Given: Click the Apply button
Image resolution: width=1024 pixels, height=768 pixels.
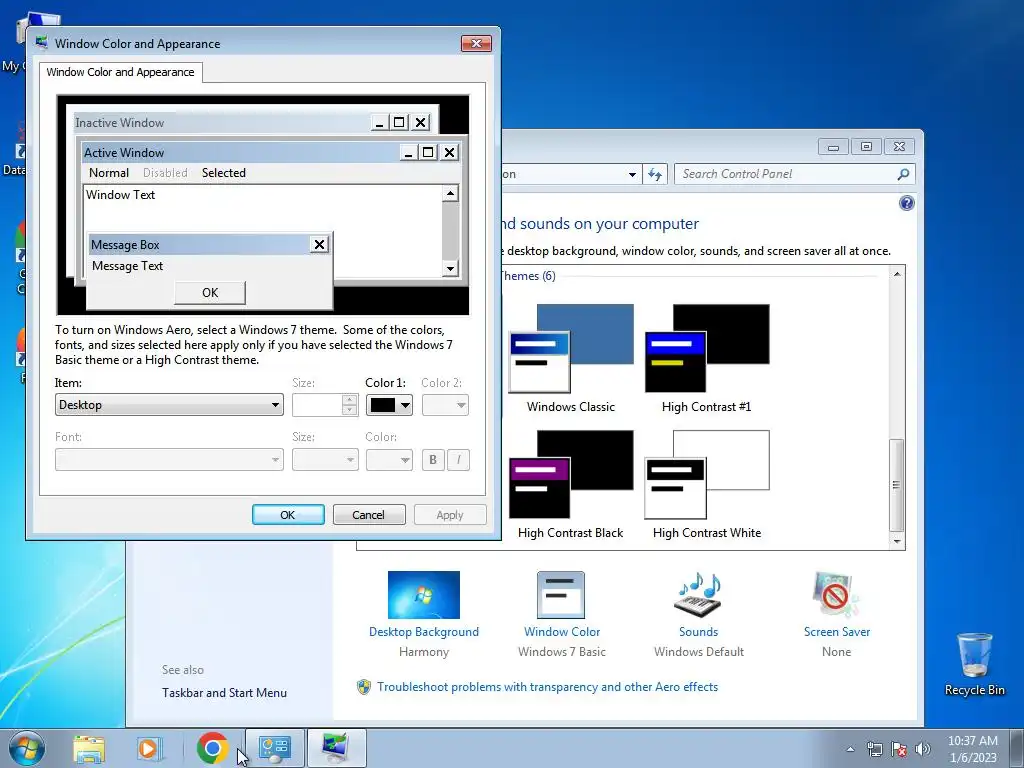Looking at the screenshot, I should (450, 515).
